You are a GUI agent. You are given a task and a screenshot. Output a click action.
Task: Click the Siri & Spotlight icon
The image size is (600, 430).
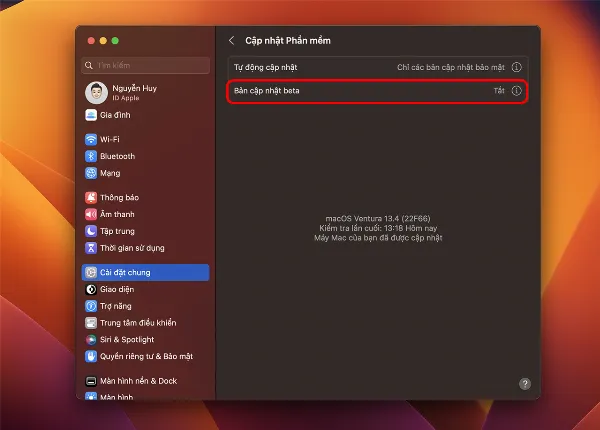pyautogui.click(x=91, y=340)
